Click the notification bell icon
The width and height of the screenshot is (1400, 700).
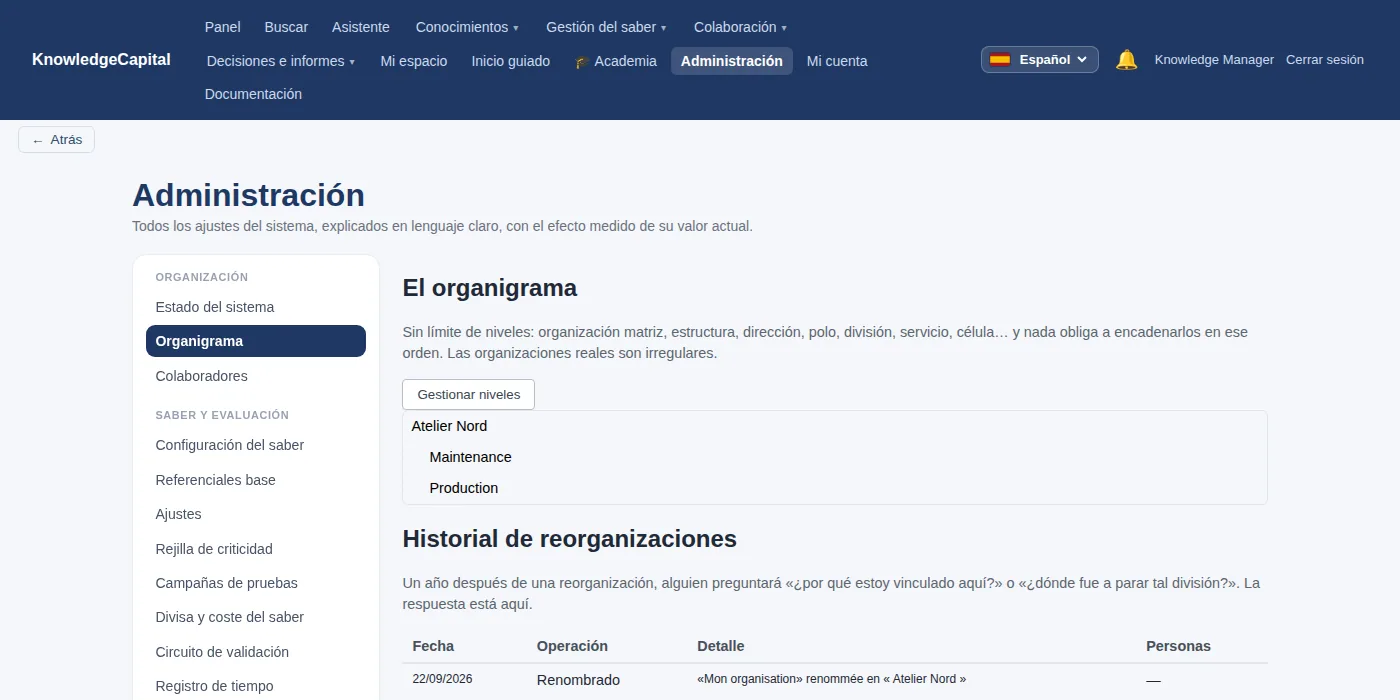(x=1126, y=60)
